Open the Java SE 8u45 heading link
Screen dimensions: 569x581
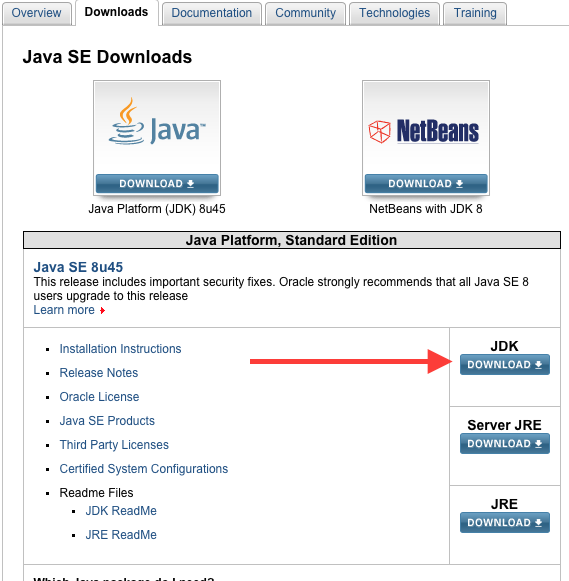pos(78,267)
